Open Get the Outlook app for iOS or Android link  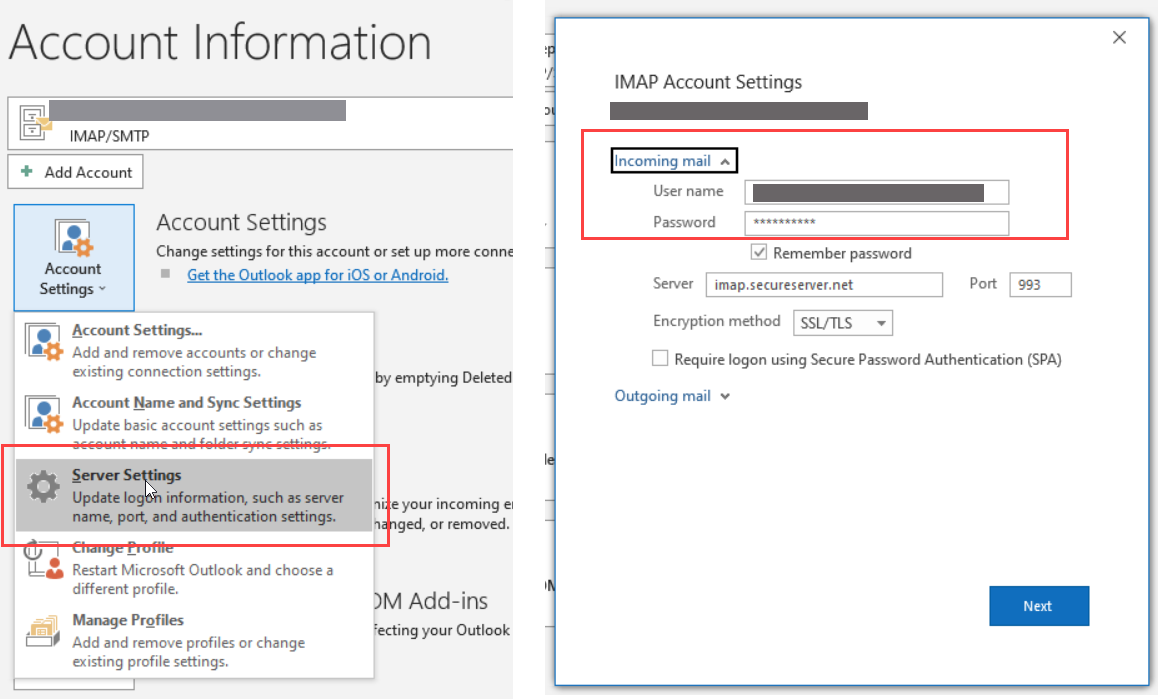[x=318, y=275]
